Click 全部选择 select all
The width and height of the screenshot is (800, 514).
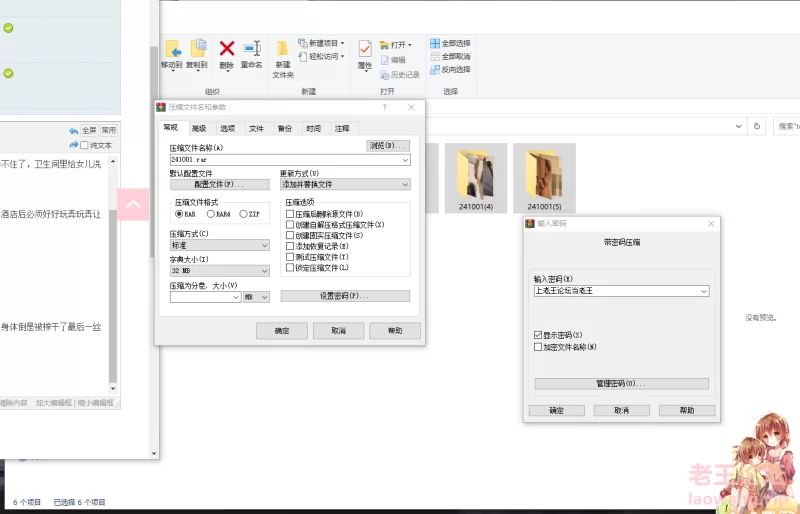(450, 43)
